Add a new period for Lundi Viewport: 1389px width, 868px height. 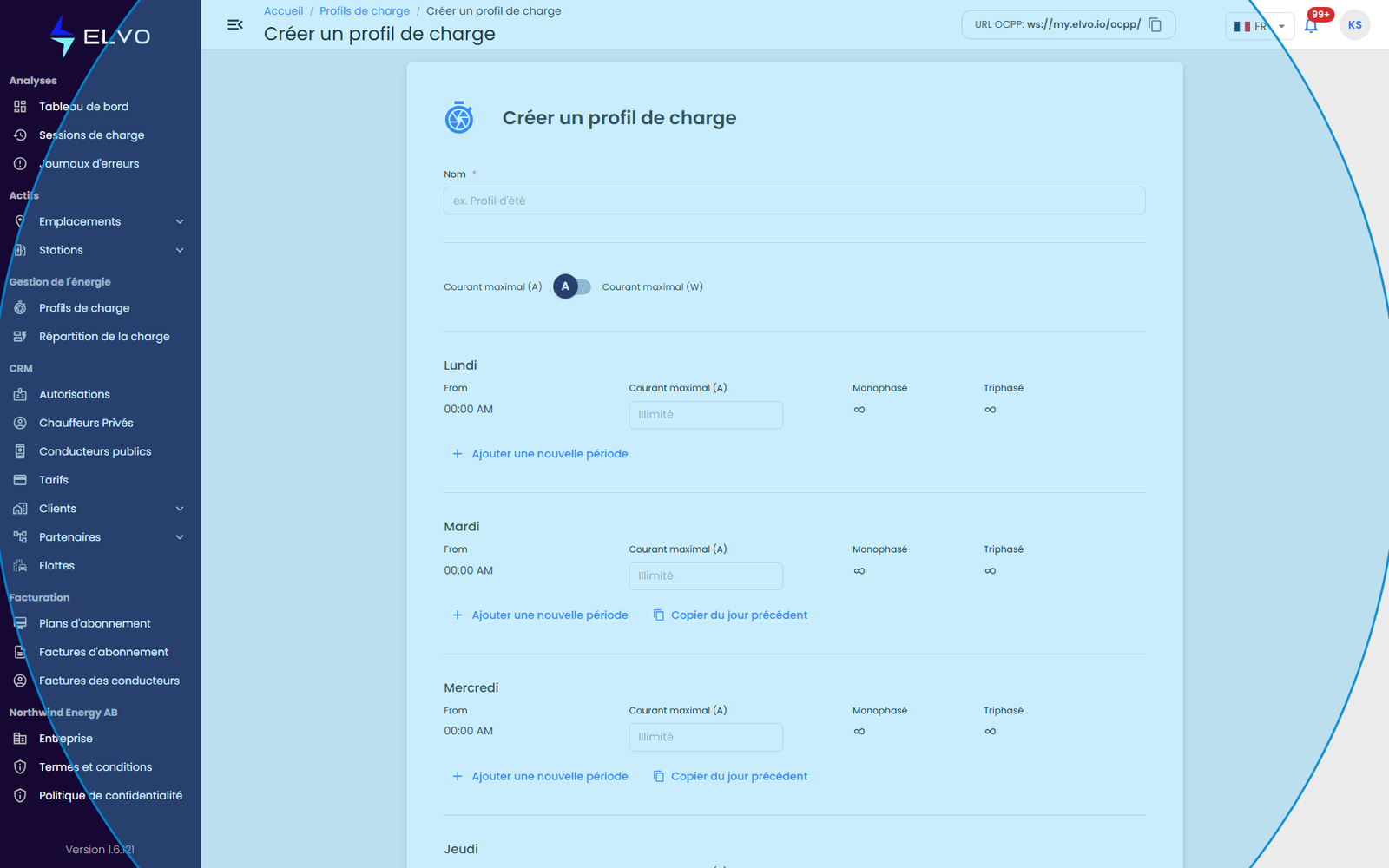coord(540,454)
